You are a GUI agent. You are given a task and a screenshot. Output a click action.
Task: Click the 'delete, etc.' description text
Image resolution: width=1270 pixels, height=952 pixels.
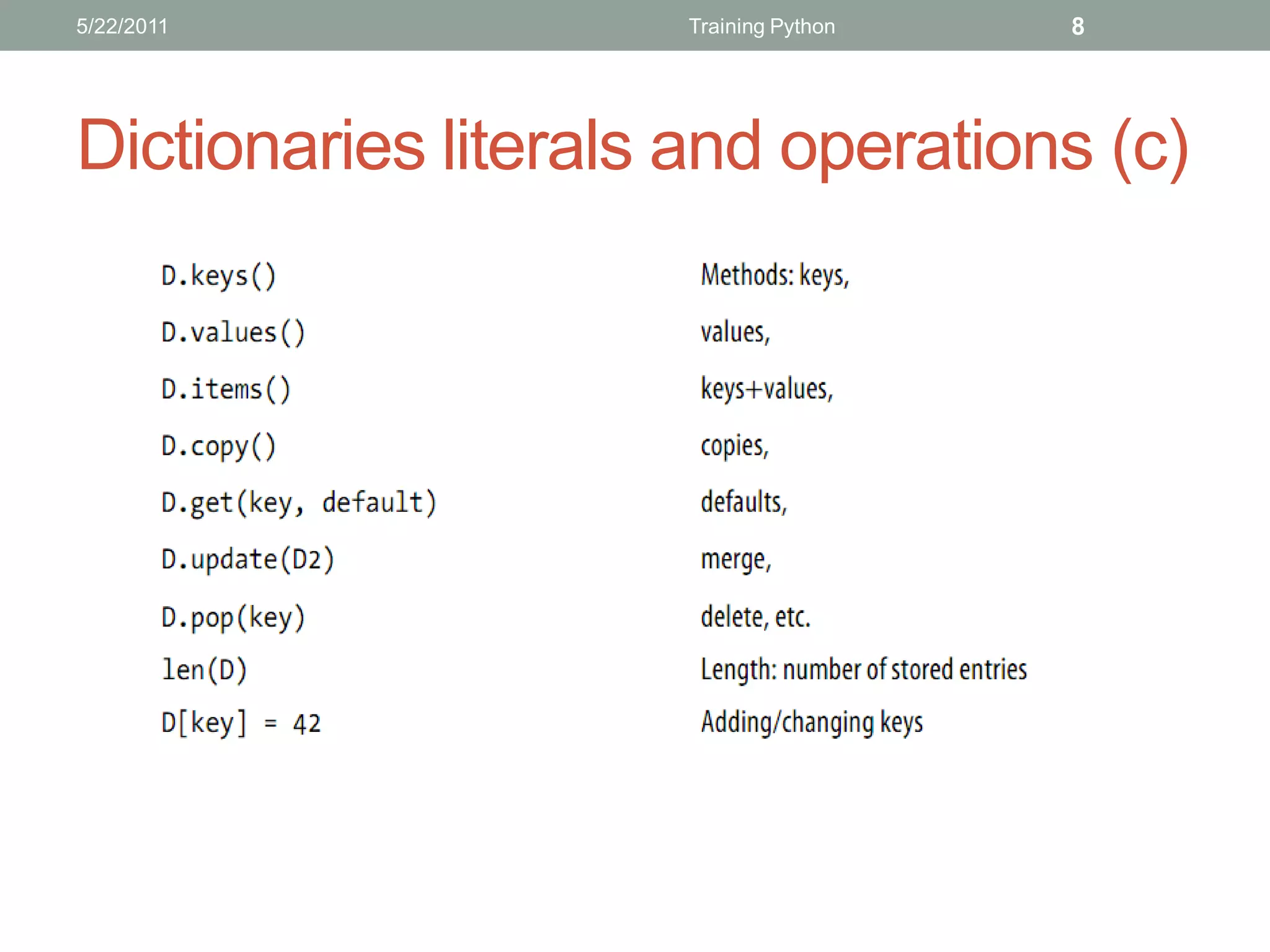pyautogui.click(x=755, y=617)
